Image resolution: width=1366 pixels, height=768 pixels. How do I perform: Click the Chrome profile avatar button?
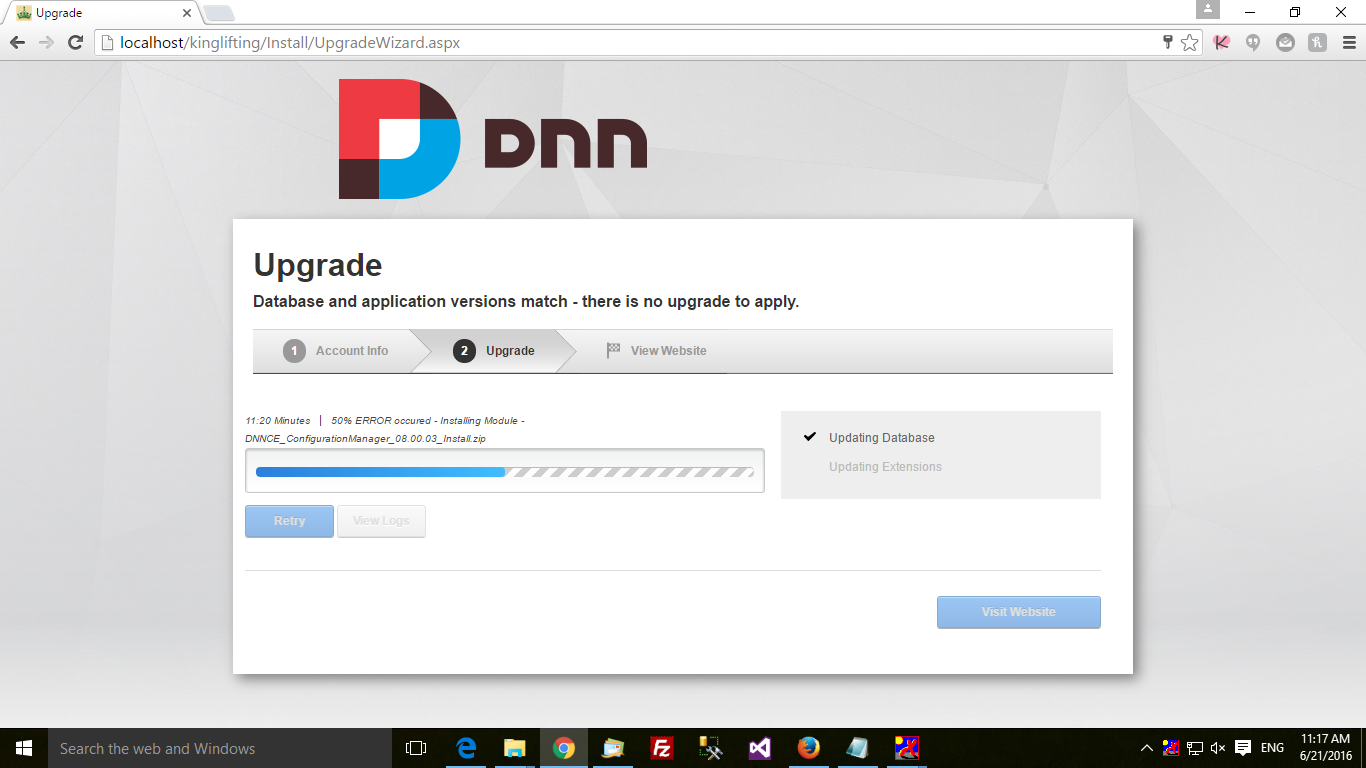click(1208, 9)
